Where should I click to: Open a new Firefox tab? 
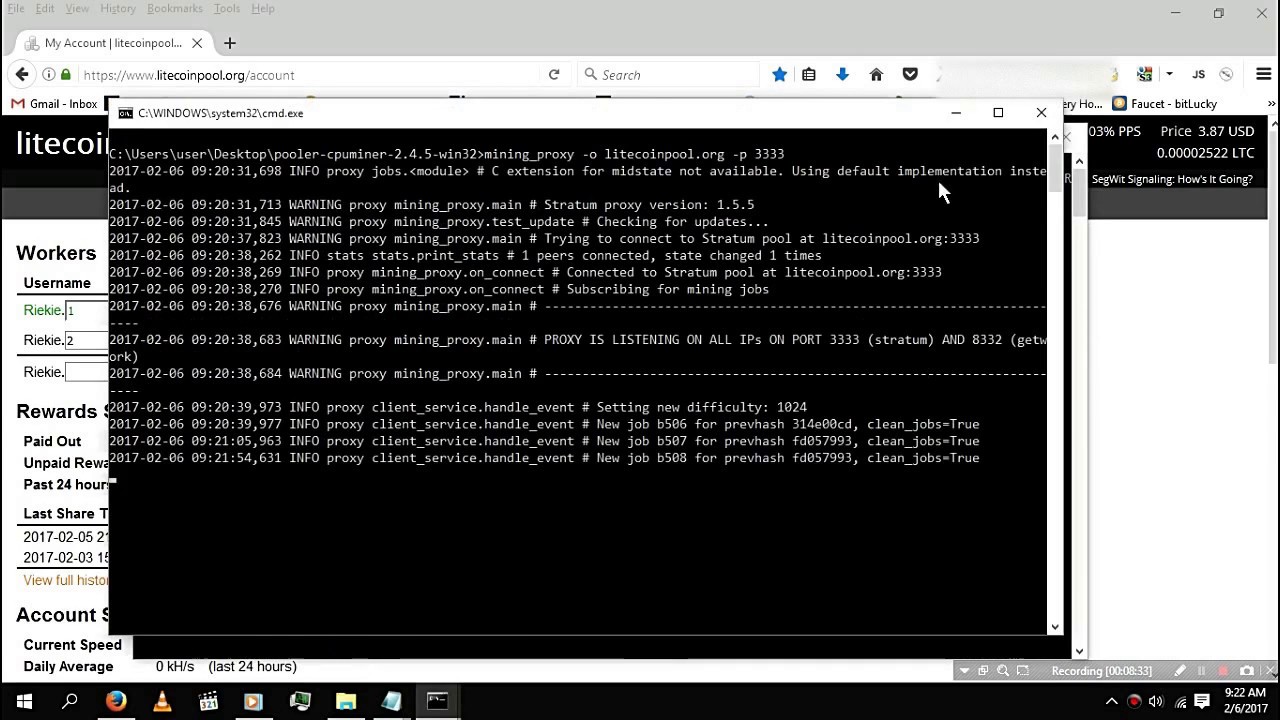coord(230,43)
